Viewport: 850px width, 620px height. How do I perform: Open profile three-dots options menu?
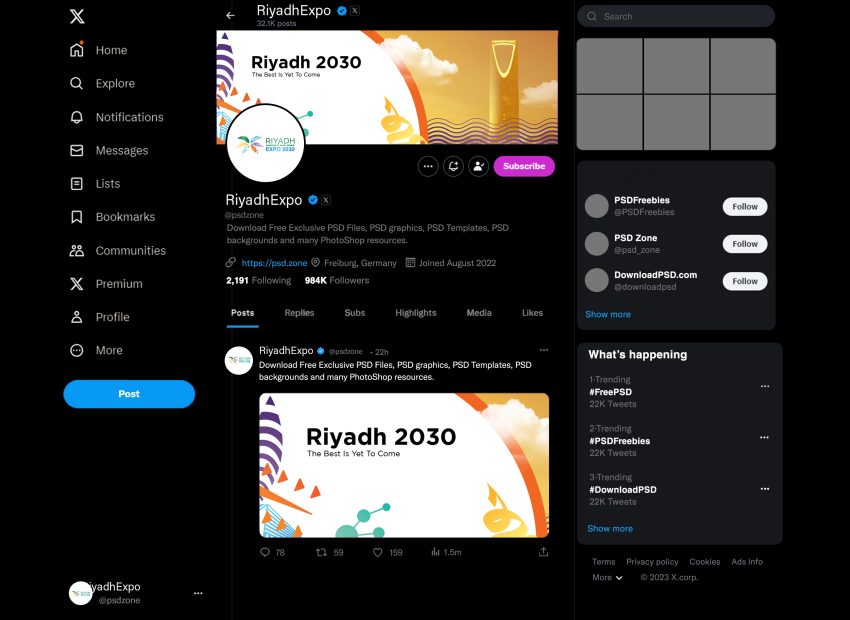click(428, 166)
